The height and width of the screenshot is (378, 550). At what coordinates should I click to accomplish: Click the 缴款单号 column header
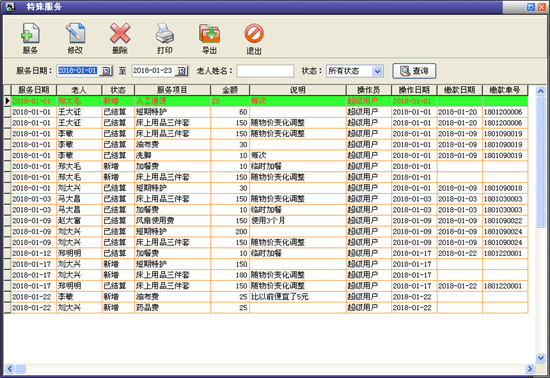(505, 90)
